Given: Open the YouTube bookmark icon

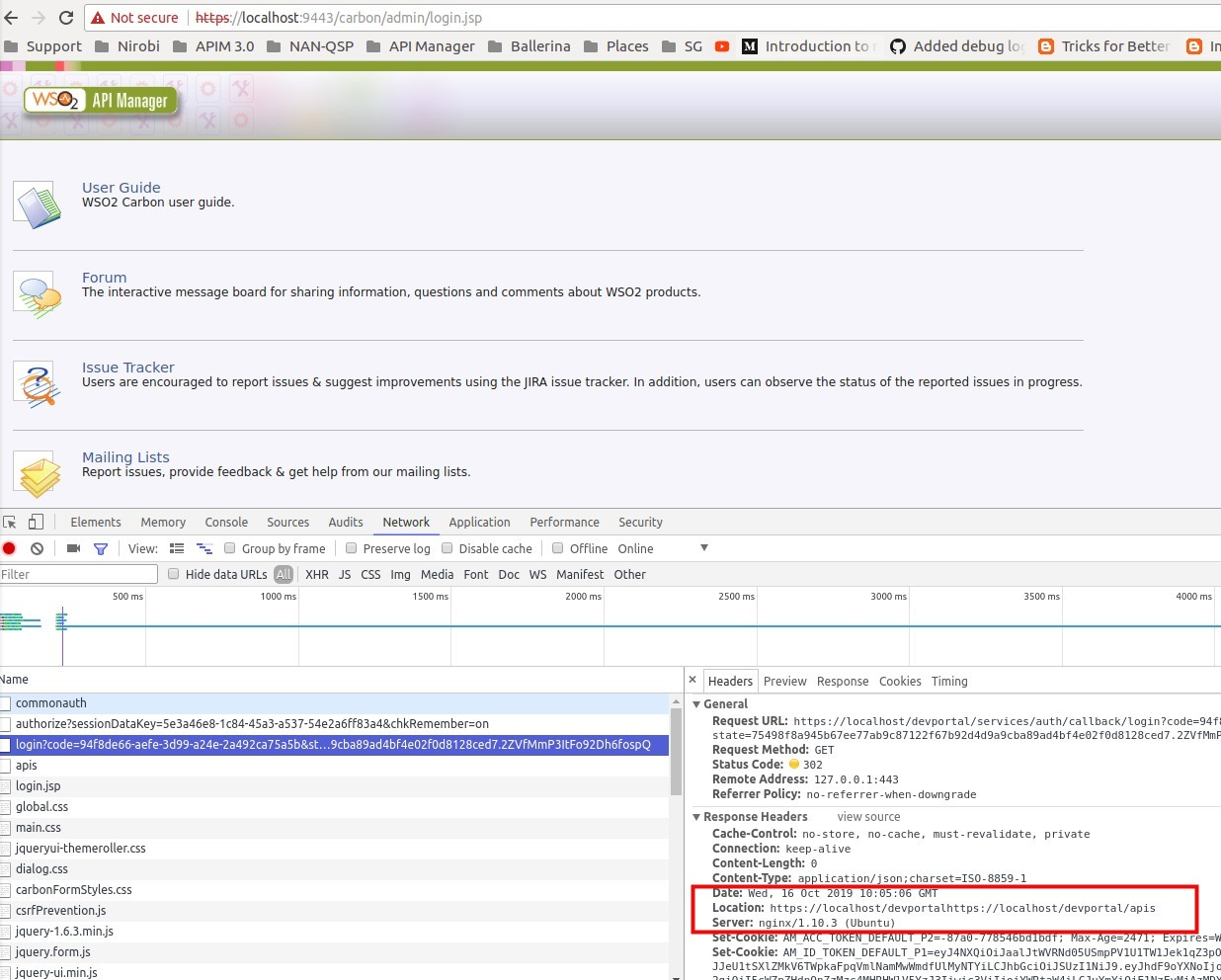Looking at the screenshot, I should point(722,46).
